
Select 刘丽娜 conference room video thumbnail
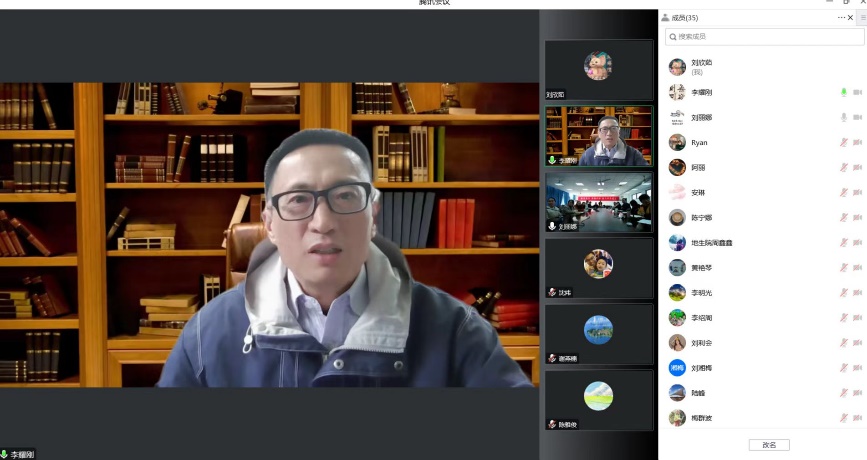(598, 202)
